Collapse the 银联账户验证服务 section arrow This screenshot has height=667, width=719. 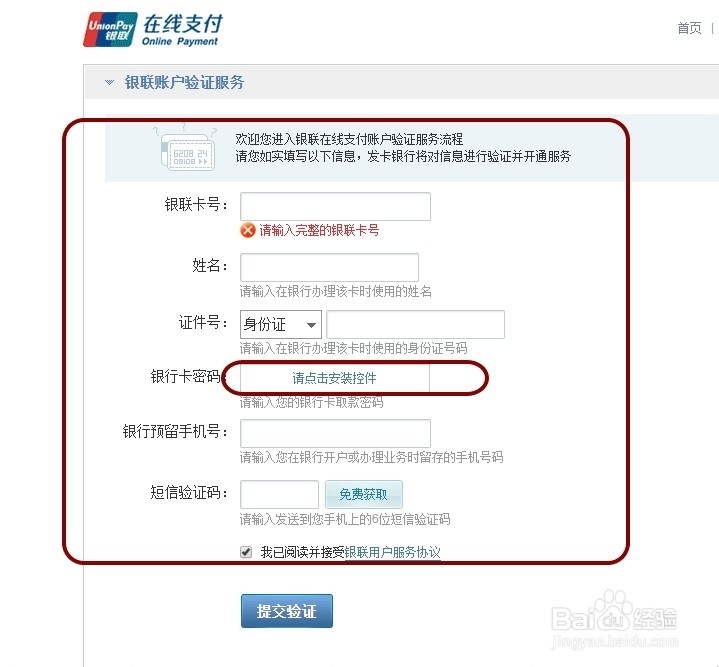coord(109,83)
